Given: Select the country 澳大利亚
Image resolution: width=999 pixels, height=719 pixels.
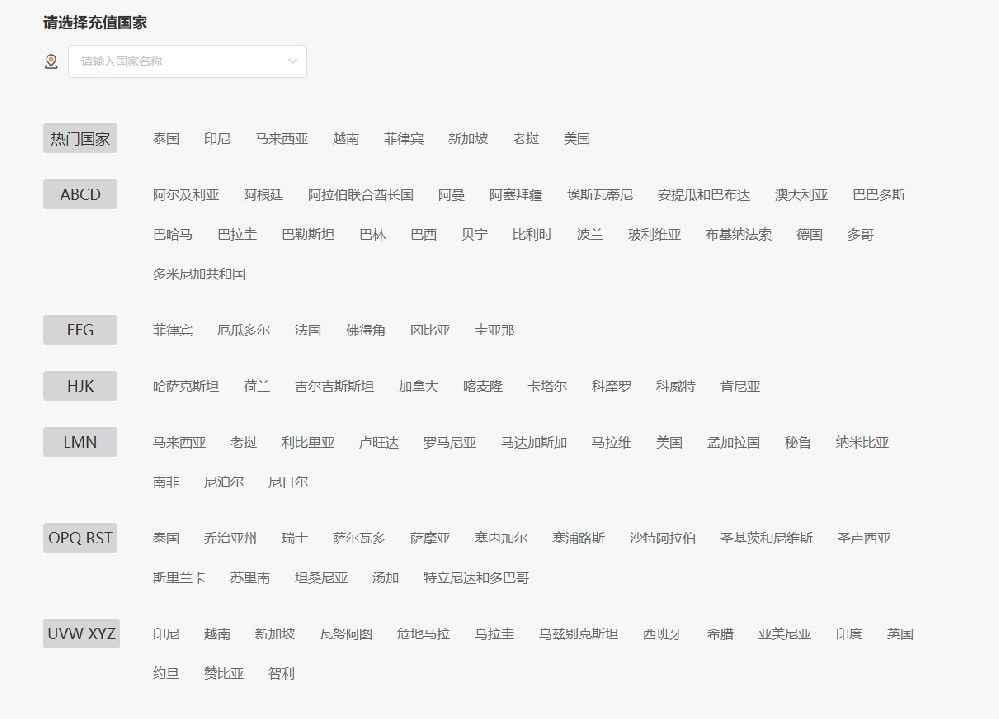Looking at the screenshot, I should 801,195.
